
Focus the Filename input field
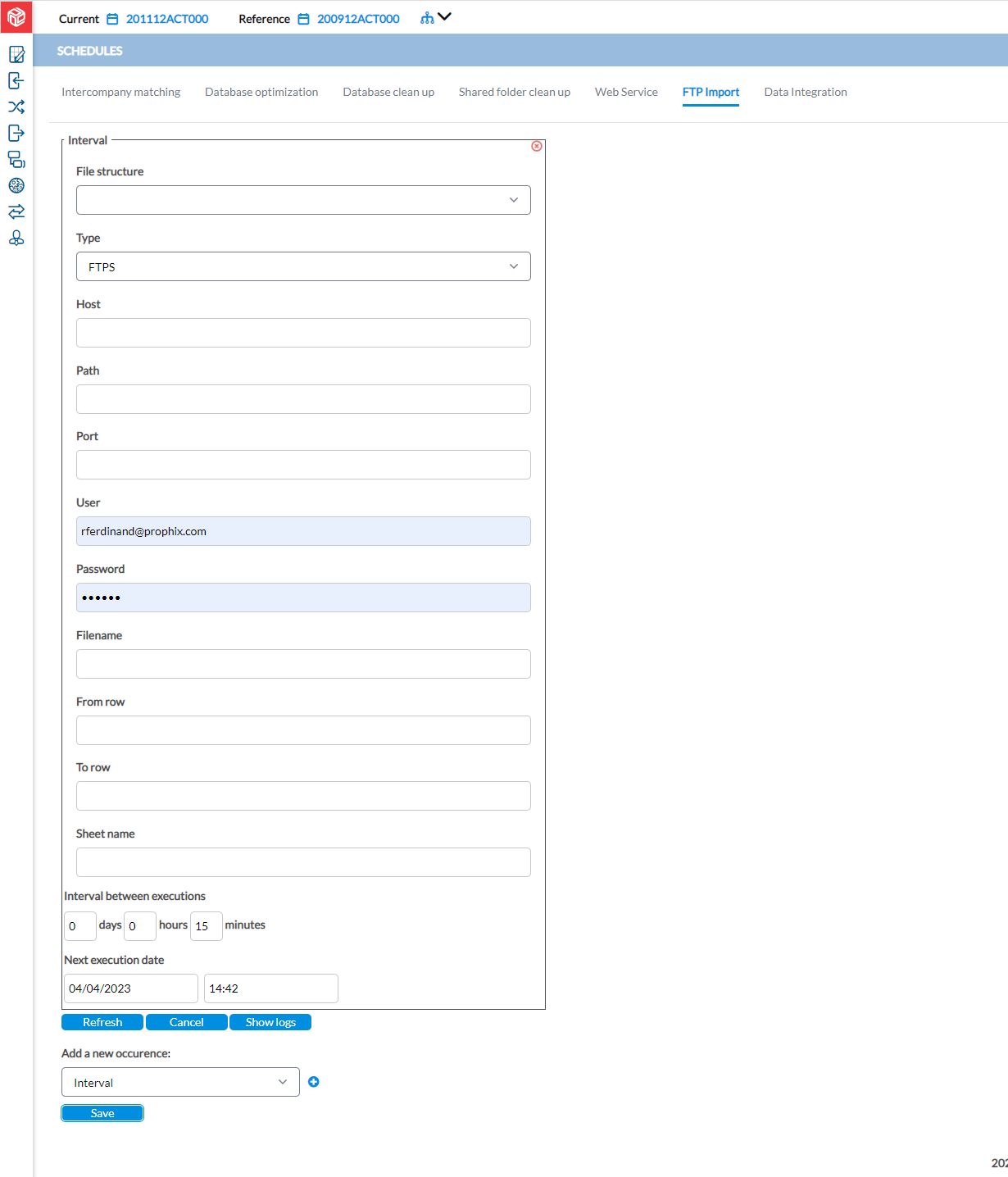303,664
